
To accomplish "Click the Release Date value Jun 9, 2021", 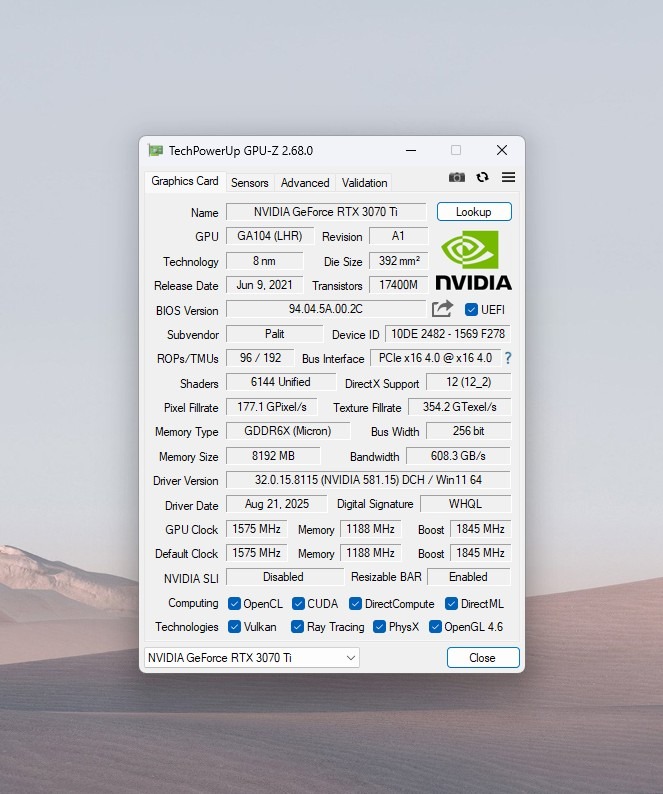I will (x=264, y=285).
